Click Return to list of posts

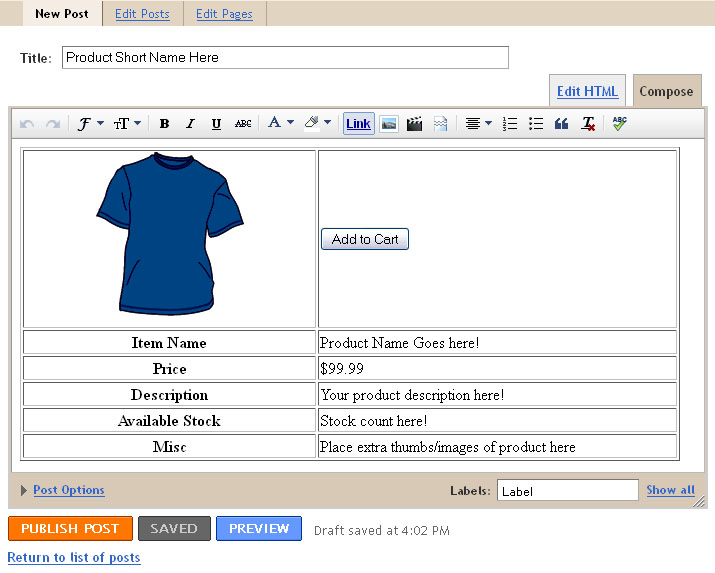coord(74,558)
